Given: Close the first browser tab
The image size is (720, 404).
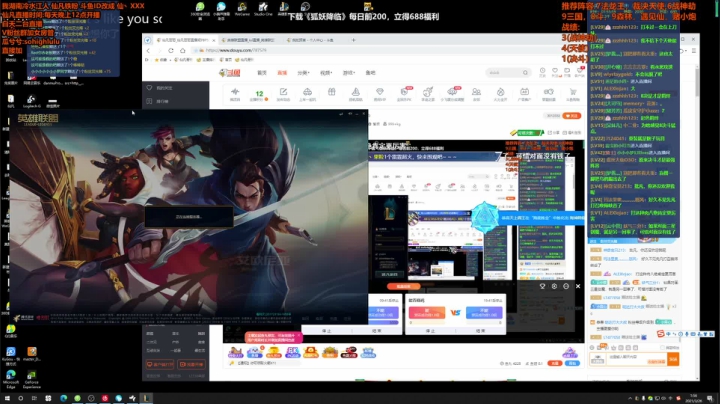Looking at the screenshot, I should tap(214, 40).
